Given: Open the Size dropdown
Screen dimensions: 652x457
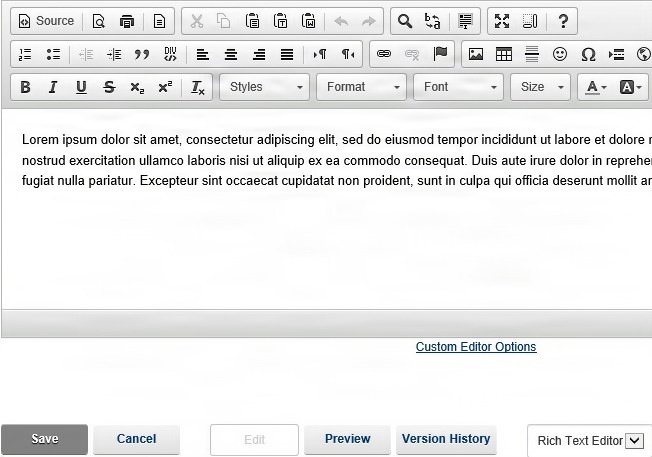Looking at the screenshot, I should tap(541, 87).
